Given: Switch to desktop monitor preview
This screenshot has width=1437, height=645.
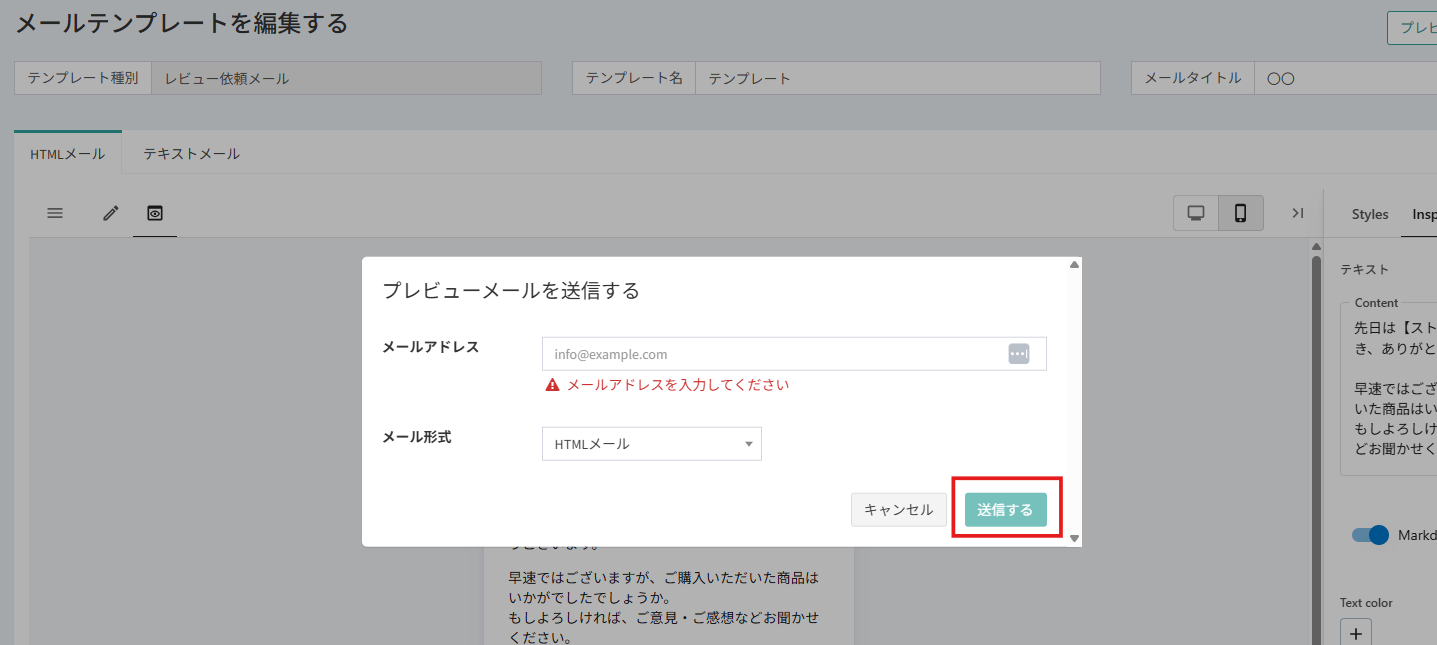Looking at the screenshot, I should pyautogui.click(x=1196, y=213).
